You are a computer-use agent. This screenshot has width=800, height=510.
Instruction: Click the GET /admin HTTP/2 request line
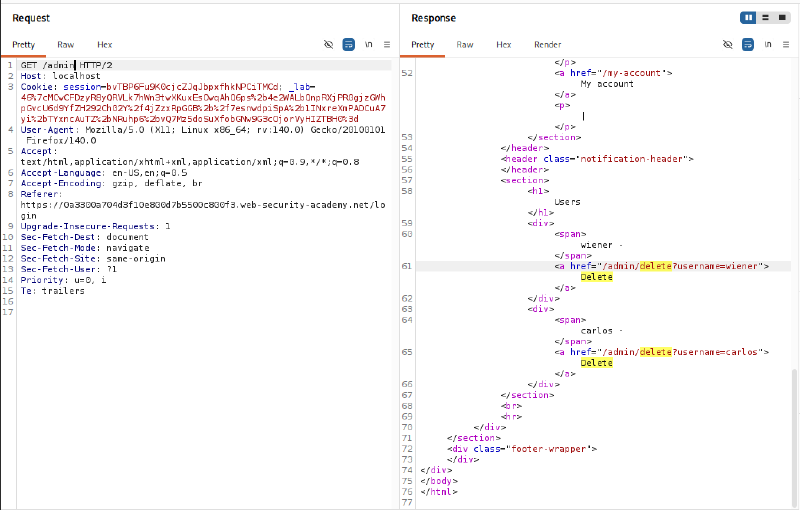coord(66,65)
